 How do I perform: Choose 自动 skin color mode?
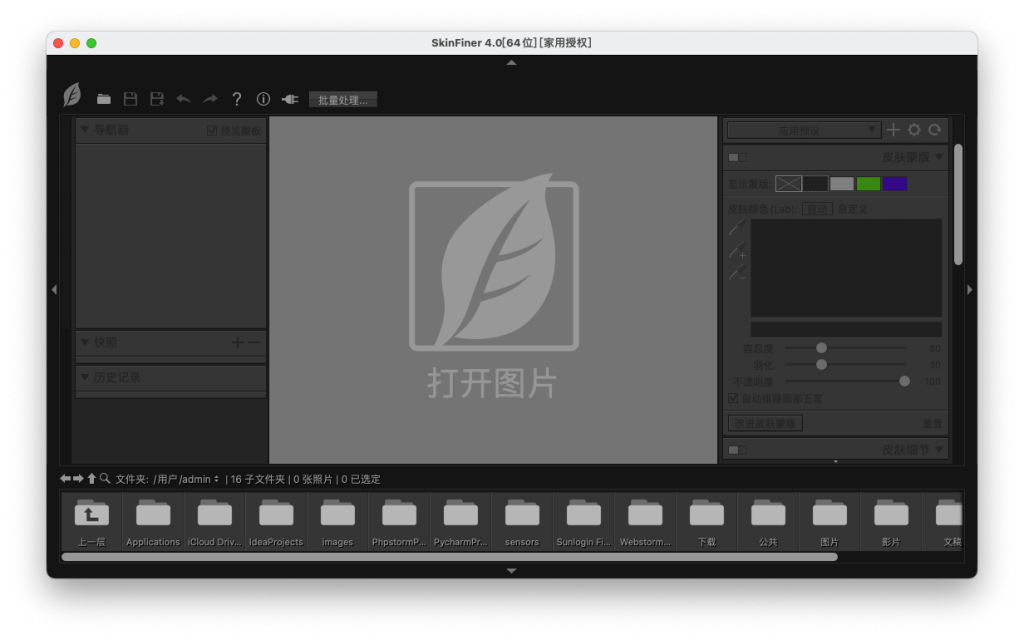817,209
